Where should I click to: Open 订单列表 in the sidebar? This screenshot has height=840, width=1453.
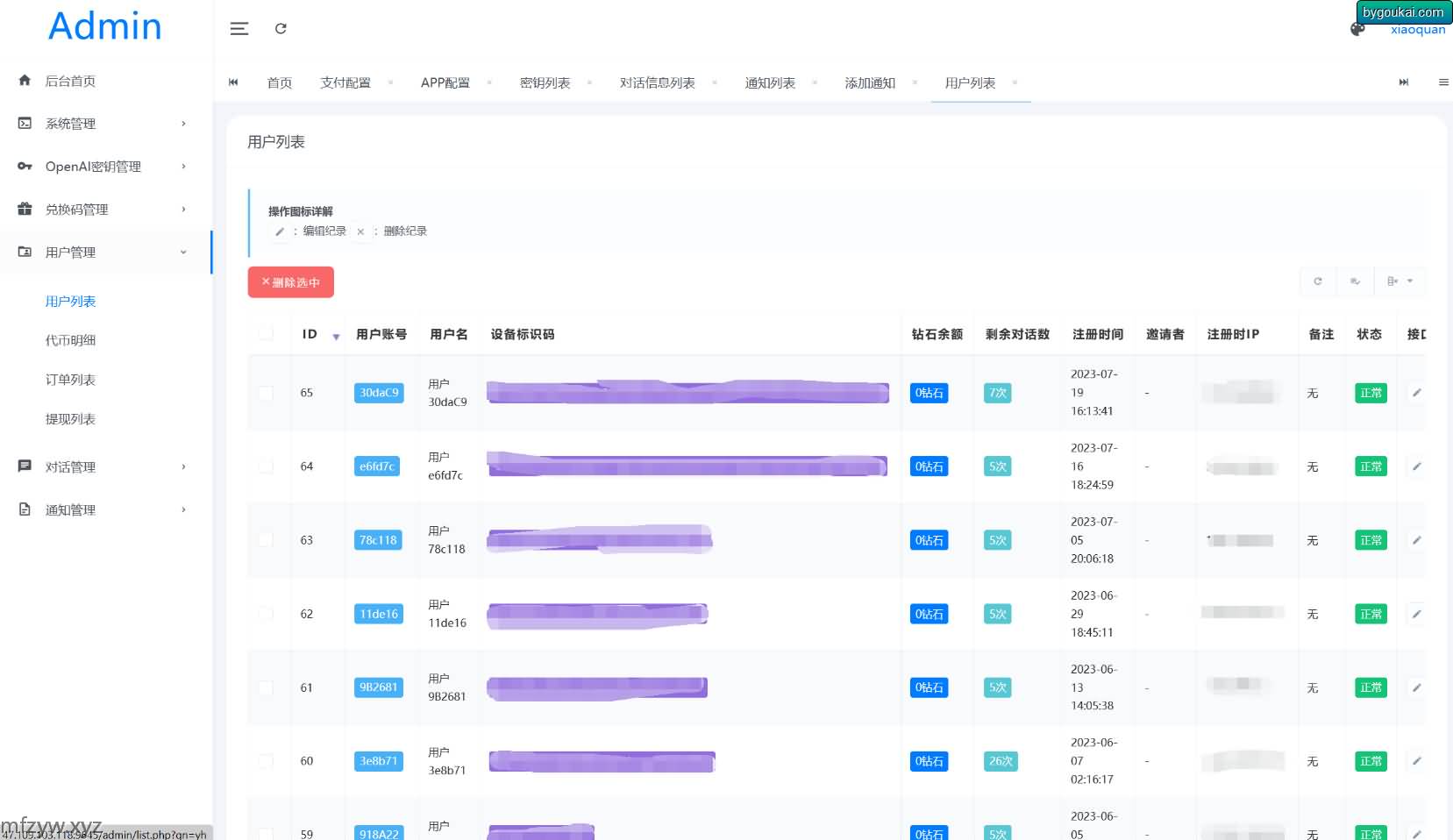click(x=70, y=380)
